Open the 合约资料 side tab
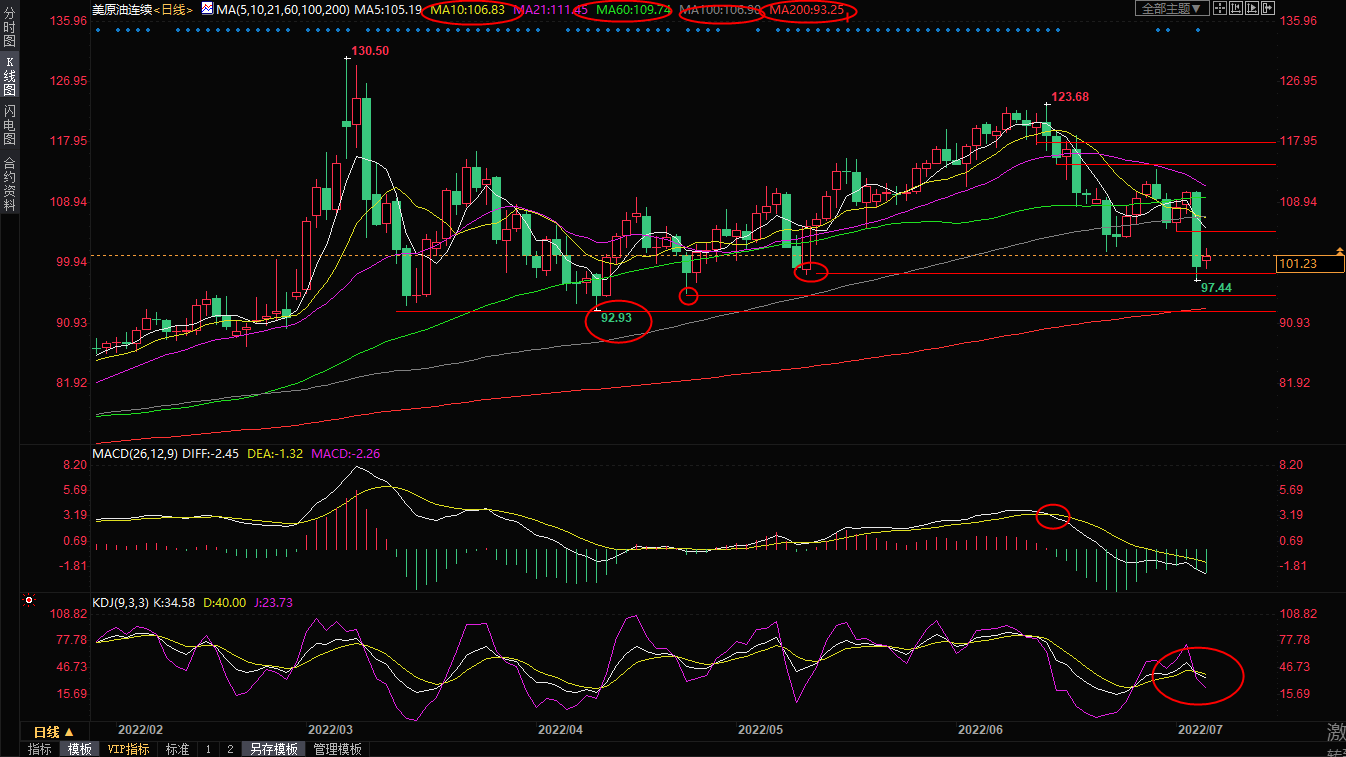 tap(9, 184)
